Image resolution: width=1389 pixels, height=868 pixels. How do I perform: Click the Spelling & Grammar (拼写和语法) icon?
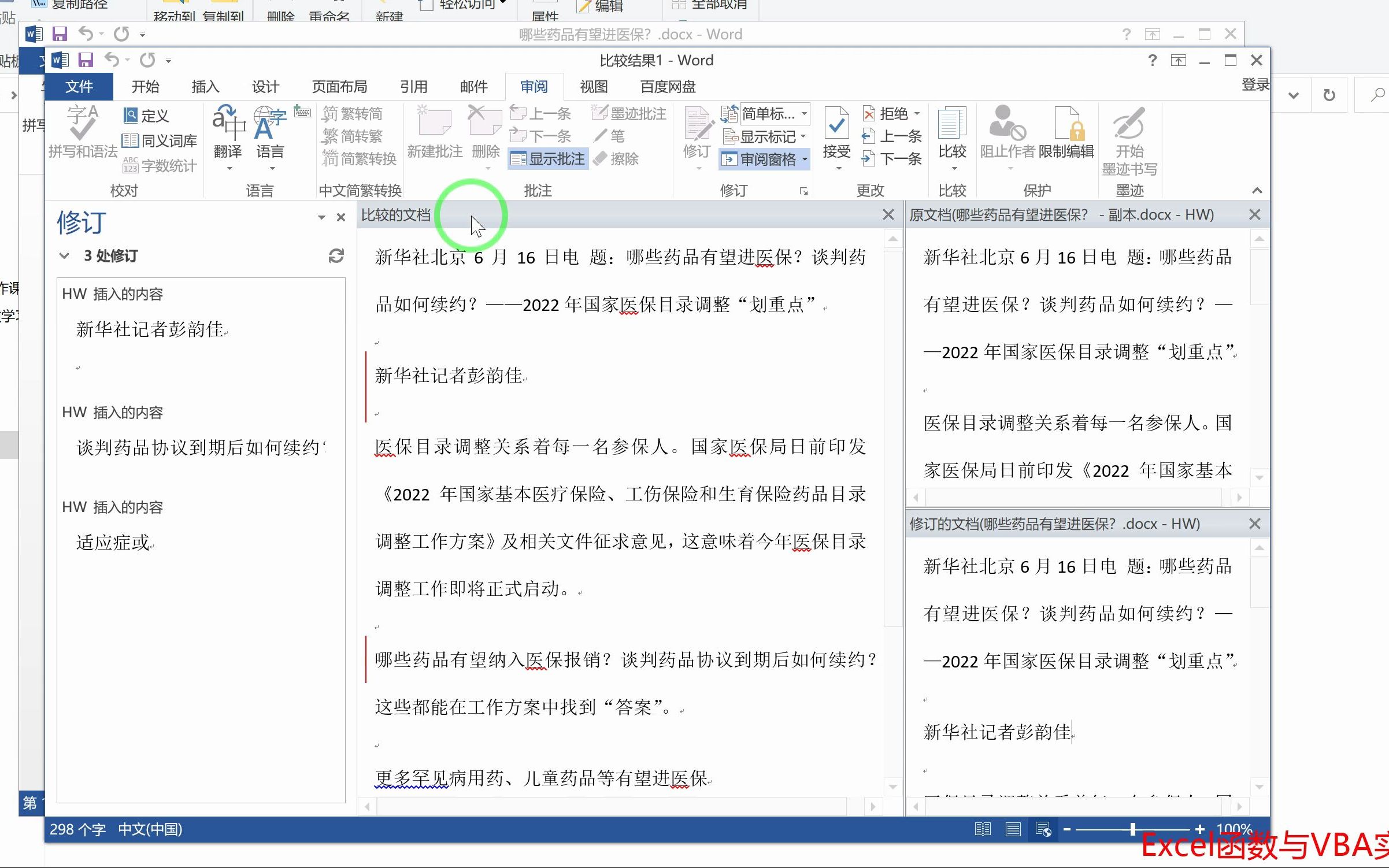point(83,132)
